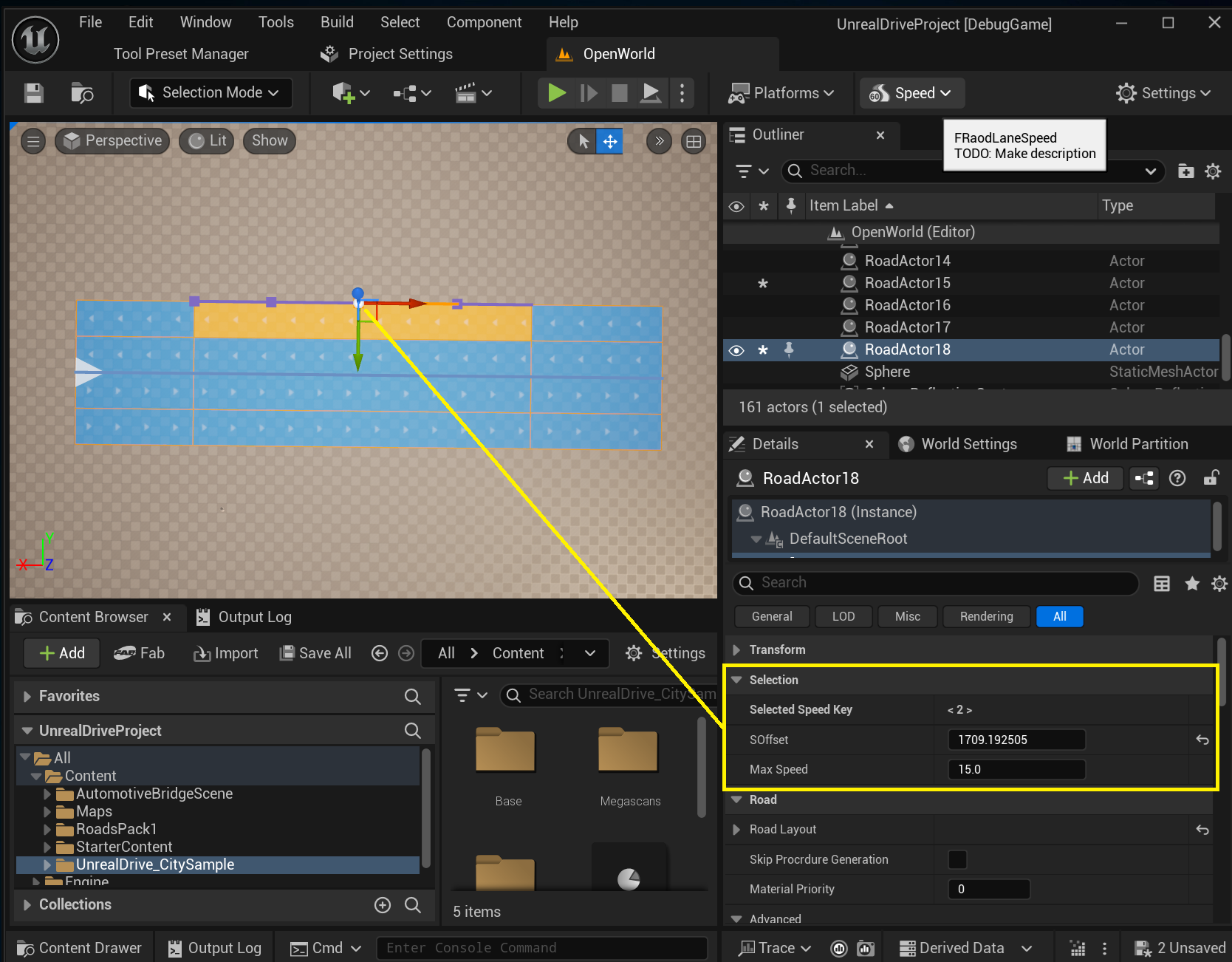Viewport: 1232px width, 962px height.
Task: Open the Outliner settings gear
Action: click(x=1213, y=171)
